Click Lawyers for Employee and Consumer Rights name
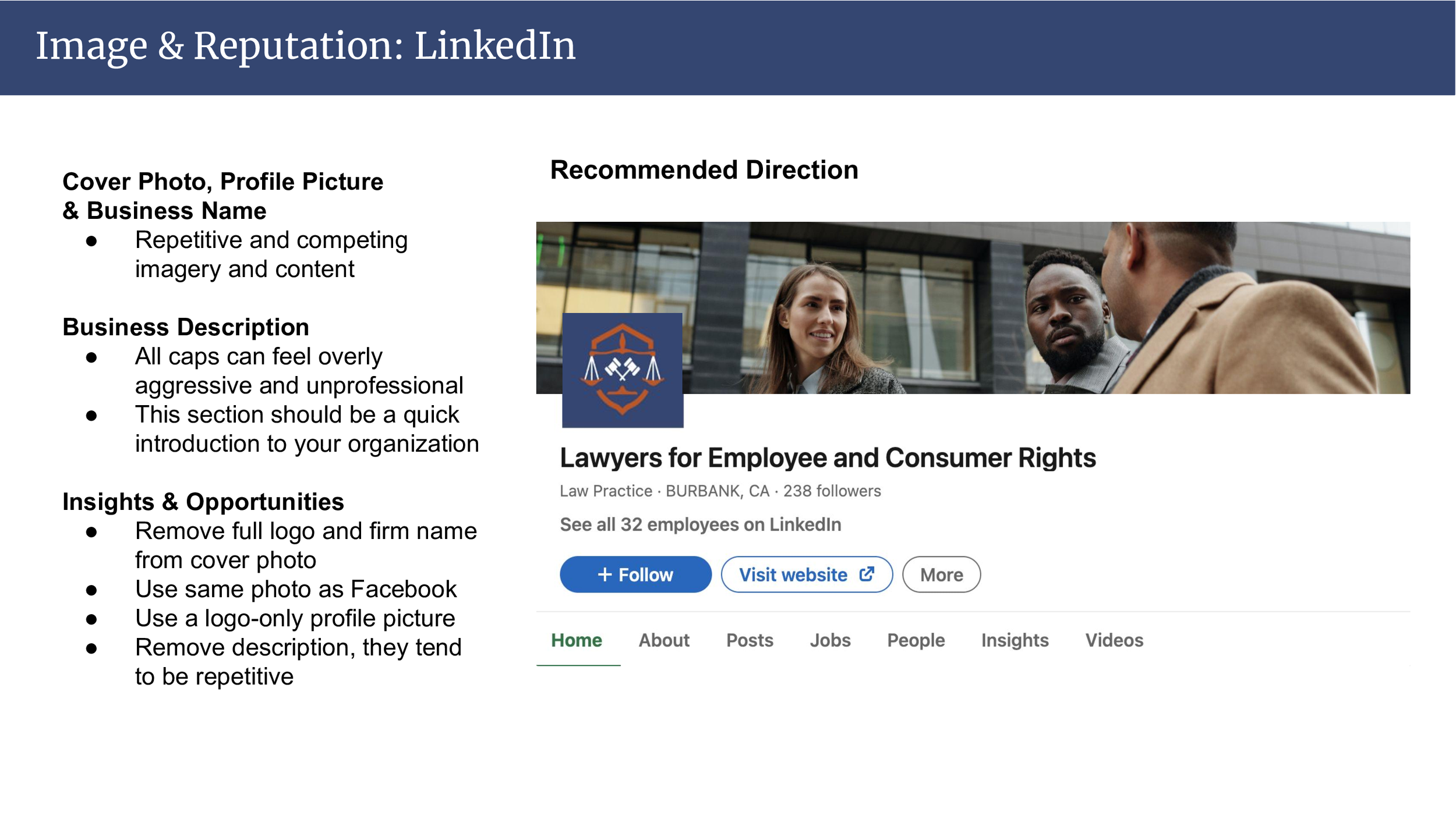Screen dimensions: 1456x819 point(827,458)
